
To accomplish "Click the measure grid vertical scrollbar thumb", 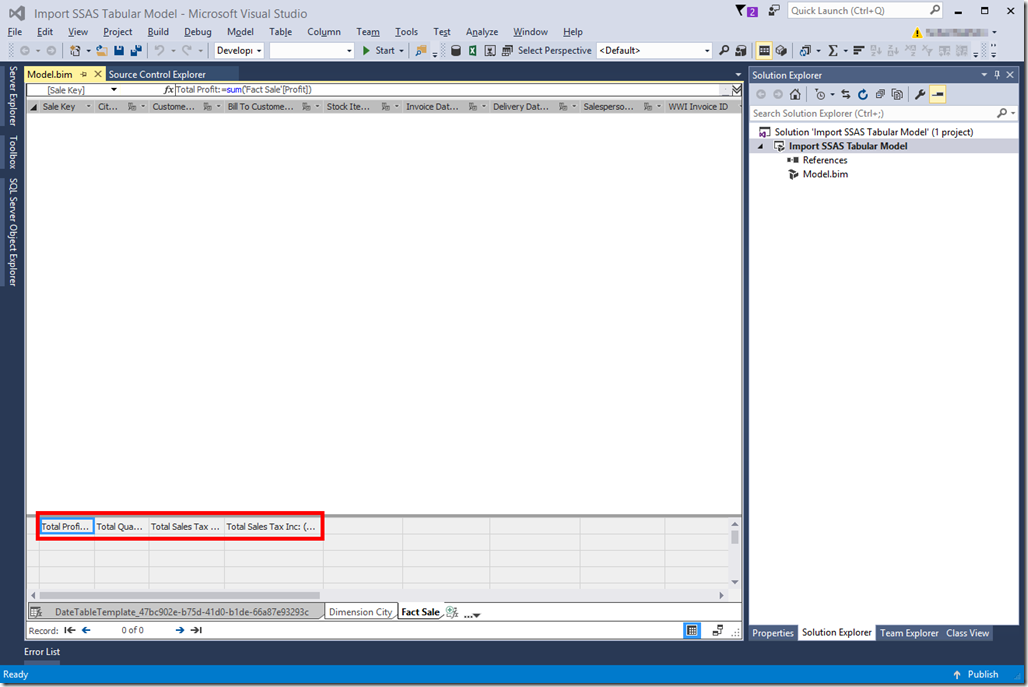I will [x=735, y=537].
